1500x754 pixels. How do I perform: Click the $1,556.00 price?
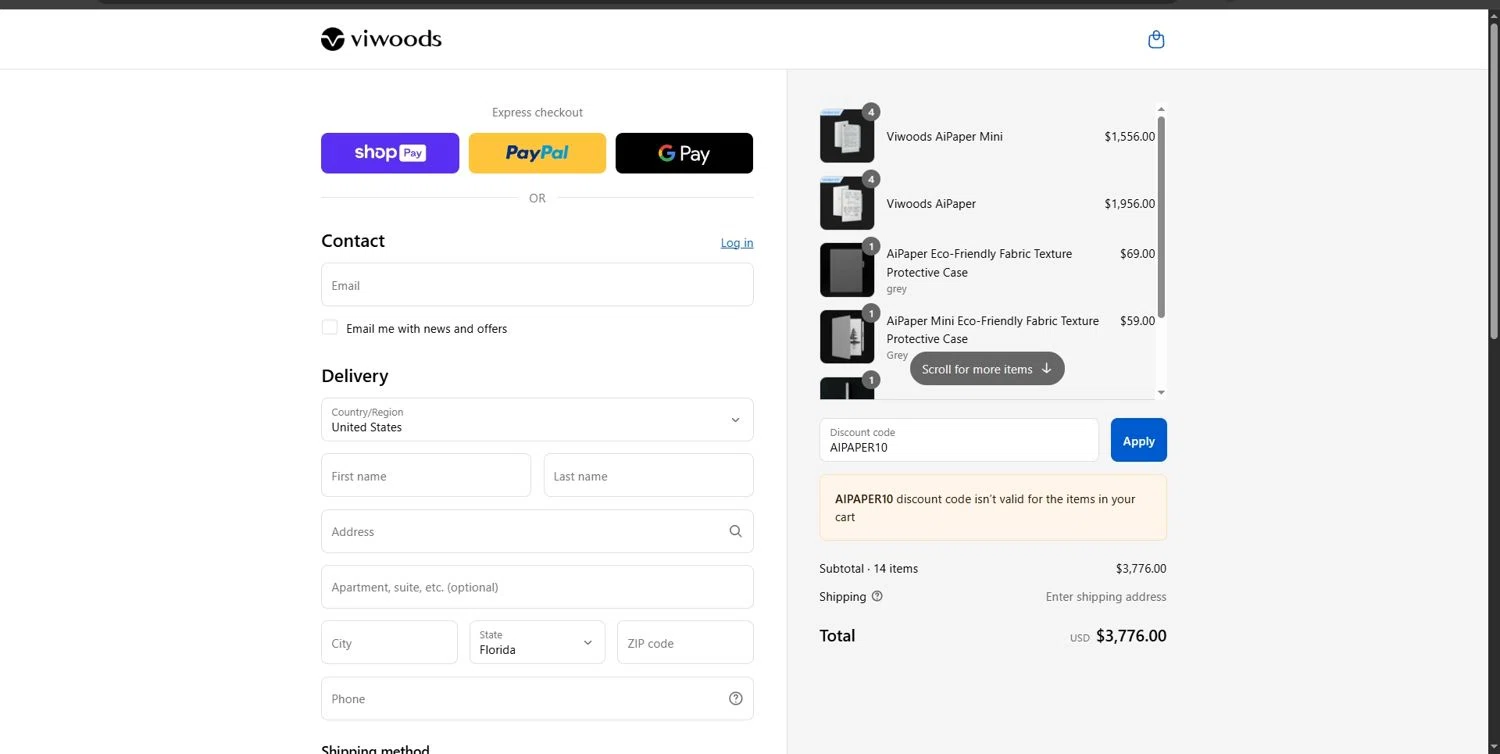1129,137
